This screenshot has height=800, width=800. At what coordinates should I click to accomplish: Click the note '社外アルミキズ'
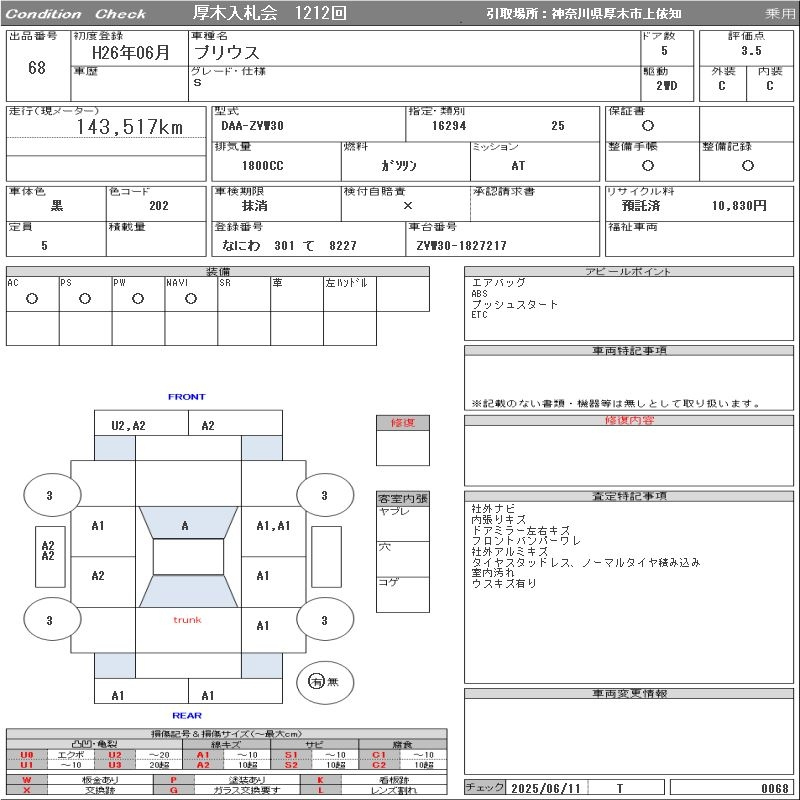coord(509,552)
